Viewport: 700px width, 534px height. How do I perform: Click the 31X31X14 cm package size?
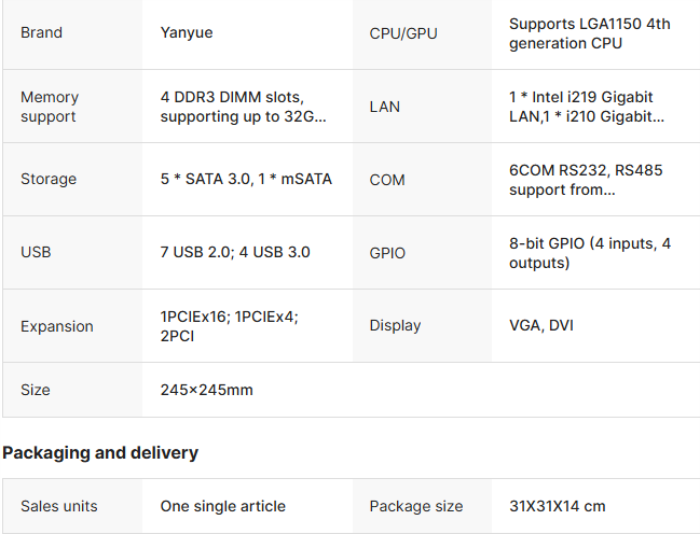point(557,507)
